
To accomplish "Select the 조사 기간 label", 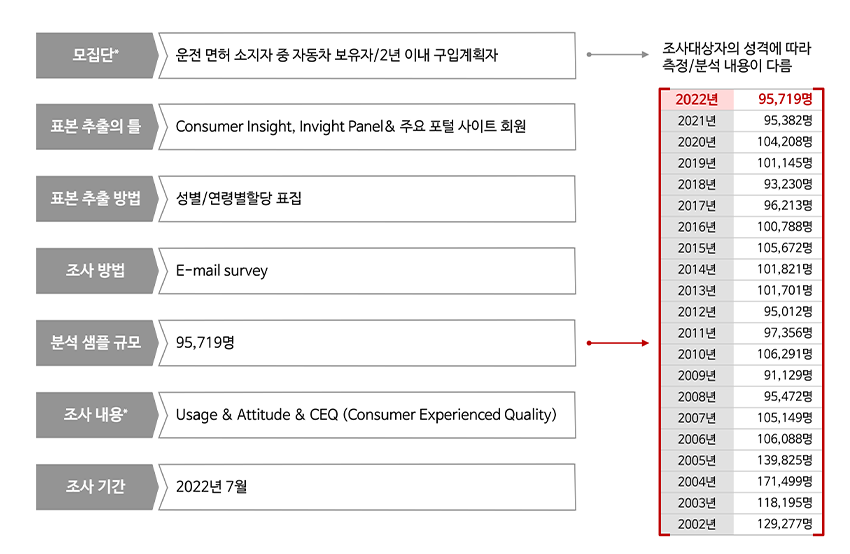I will coord(95,487).
